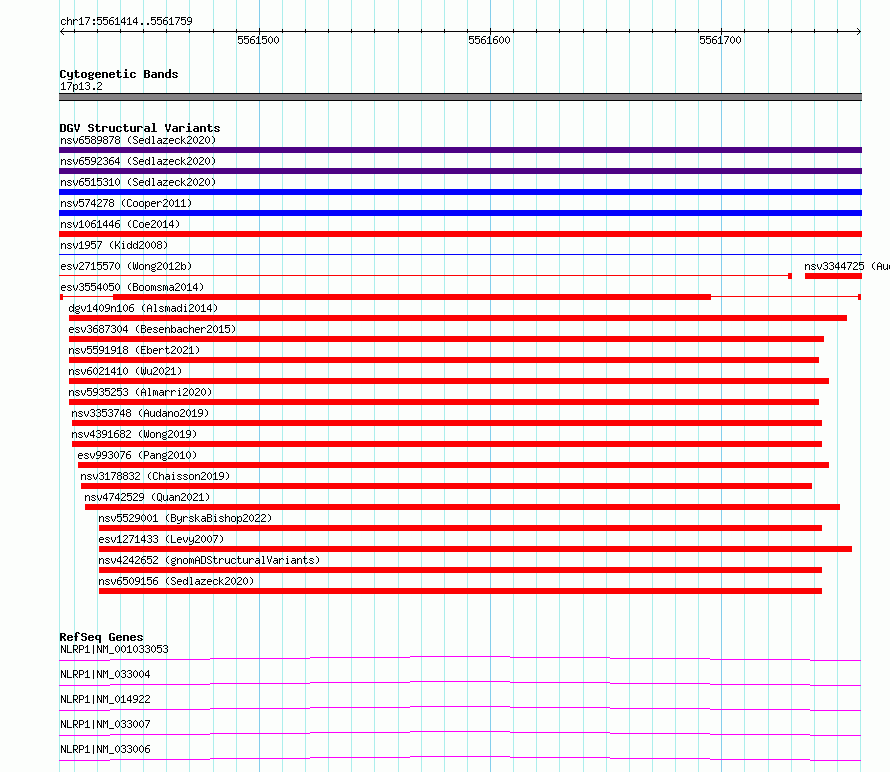Click the chr17:5561414..5561759 region label
This screenshot has width=890, height=772.
tap(126, 21)
